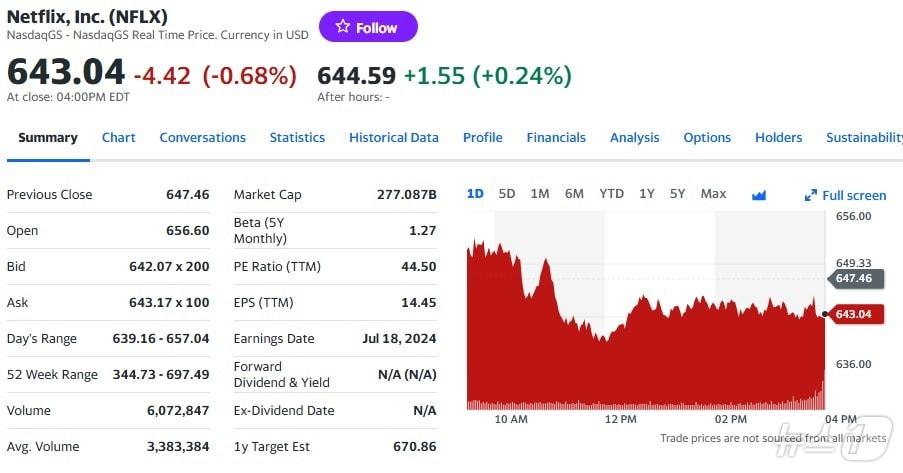Go to the Statistics tab
This screenshot has height=473, width=903.
click(x=297, y=138)
